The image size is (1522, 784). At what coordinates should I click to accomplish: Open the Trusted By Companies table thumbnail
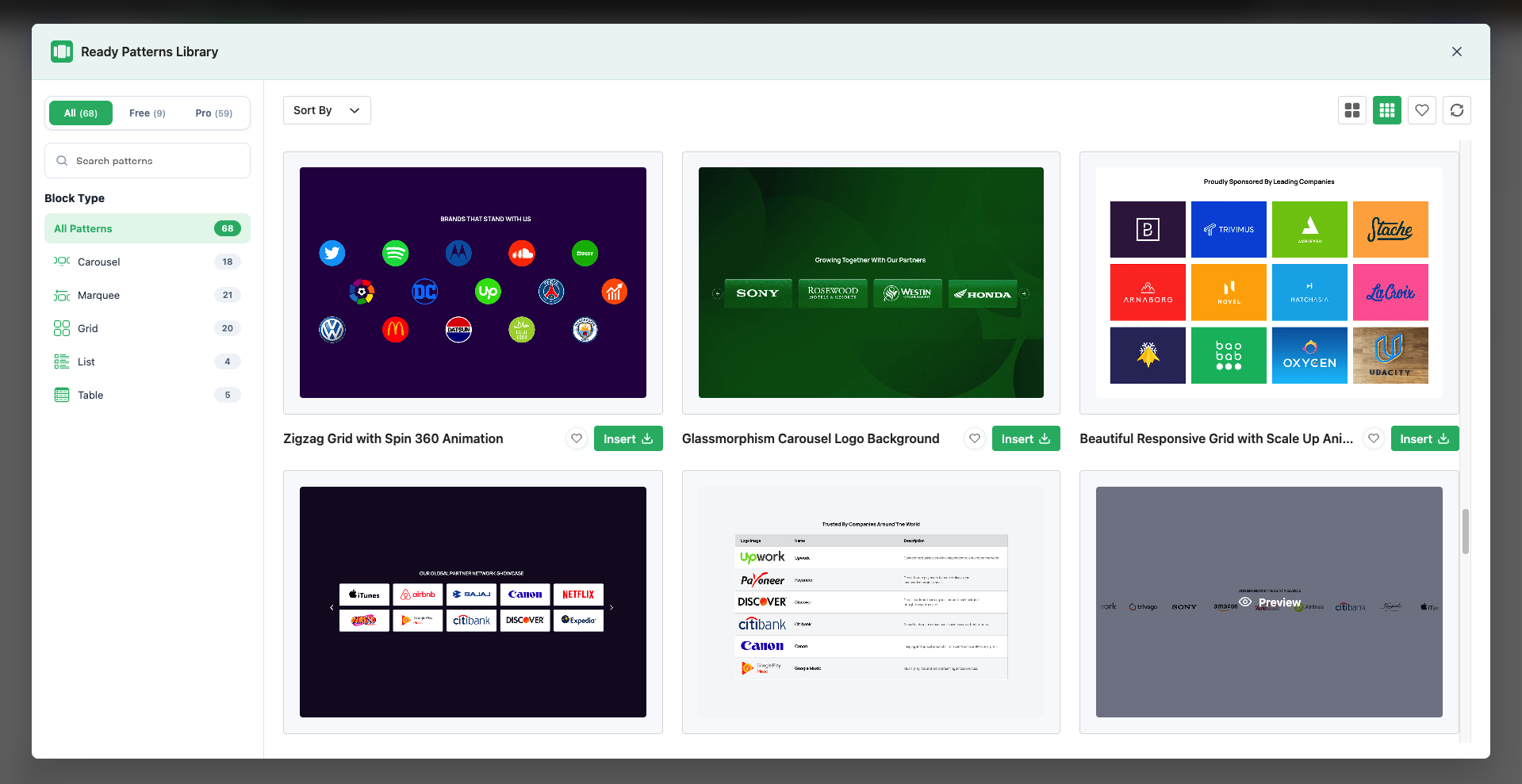(x=871, y=602)
